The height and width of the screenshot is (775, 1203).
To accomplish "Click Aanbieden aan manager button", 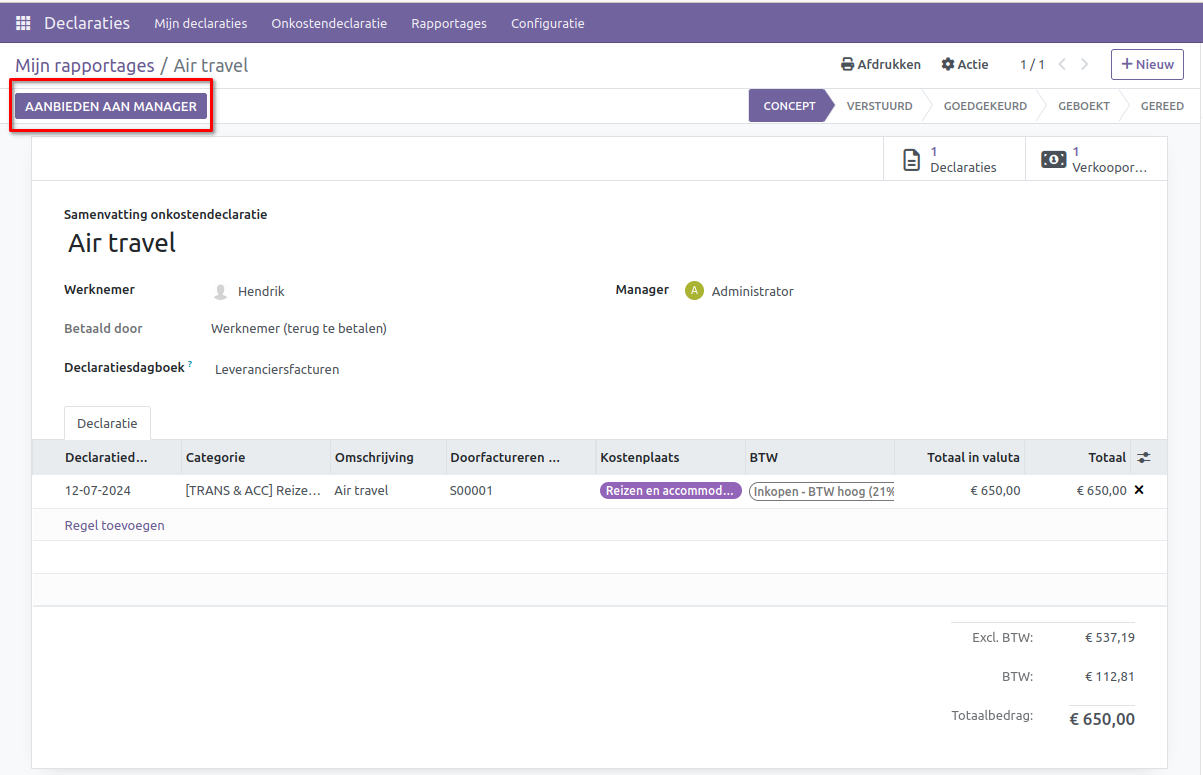I will (x=111, y=106).
